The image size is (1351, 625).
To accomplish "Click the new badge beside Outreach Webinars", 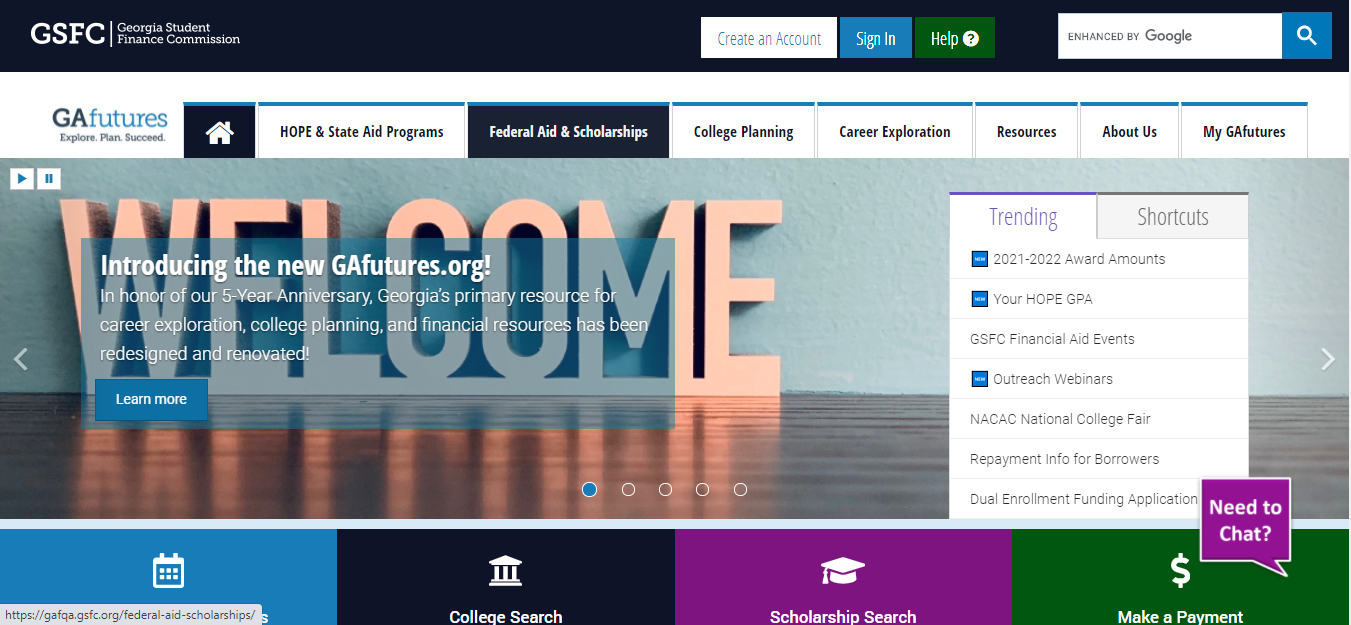I will (980, 379).
